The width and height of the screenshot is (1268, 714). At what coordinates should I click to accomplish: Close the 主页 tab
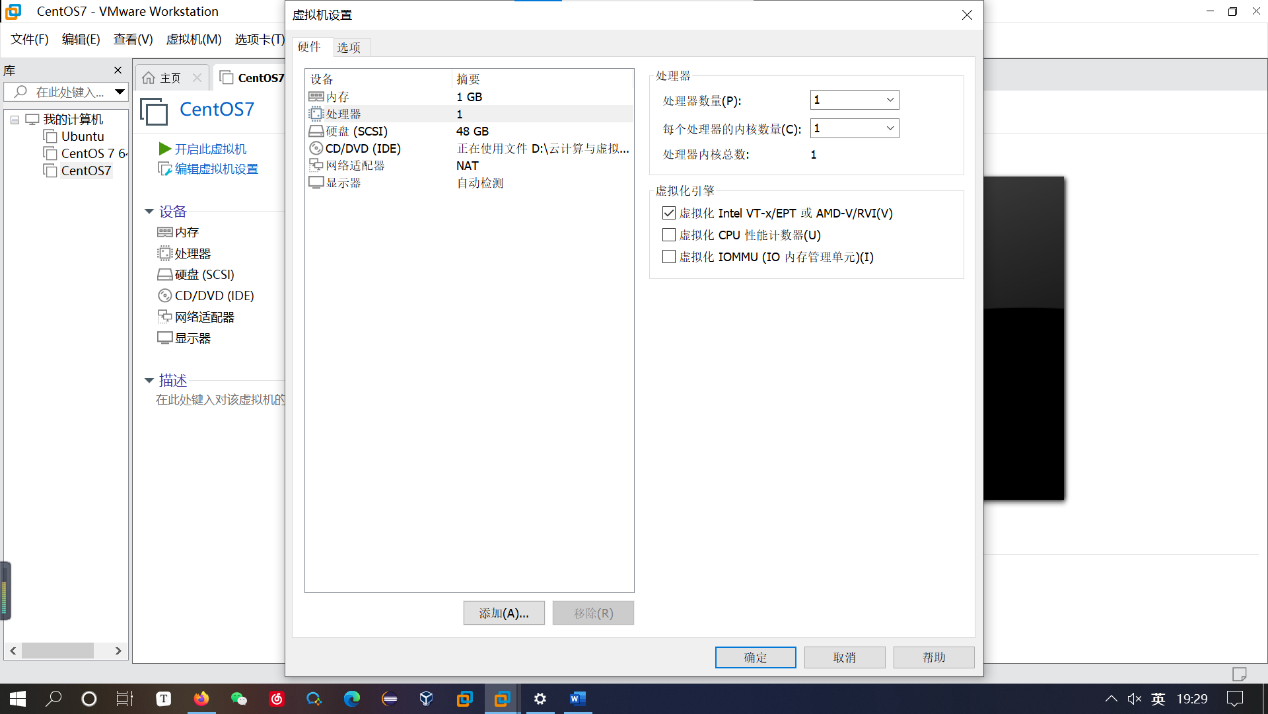(197, 78)
